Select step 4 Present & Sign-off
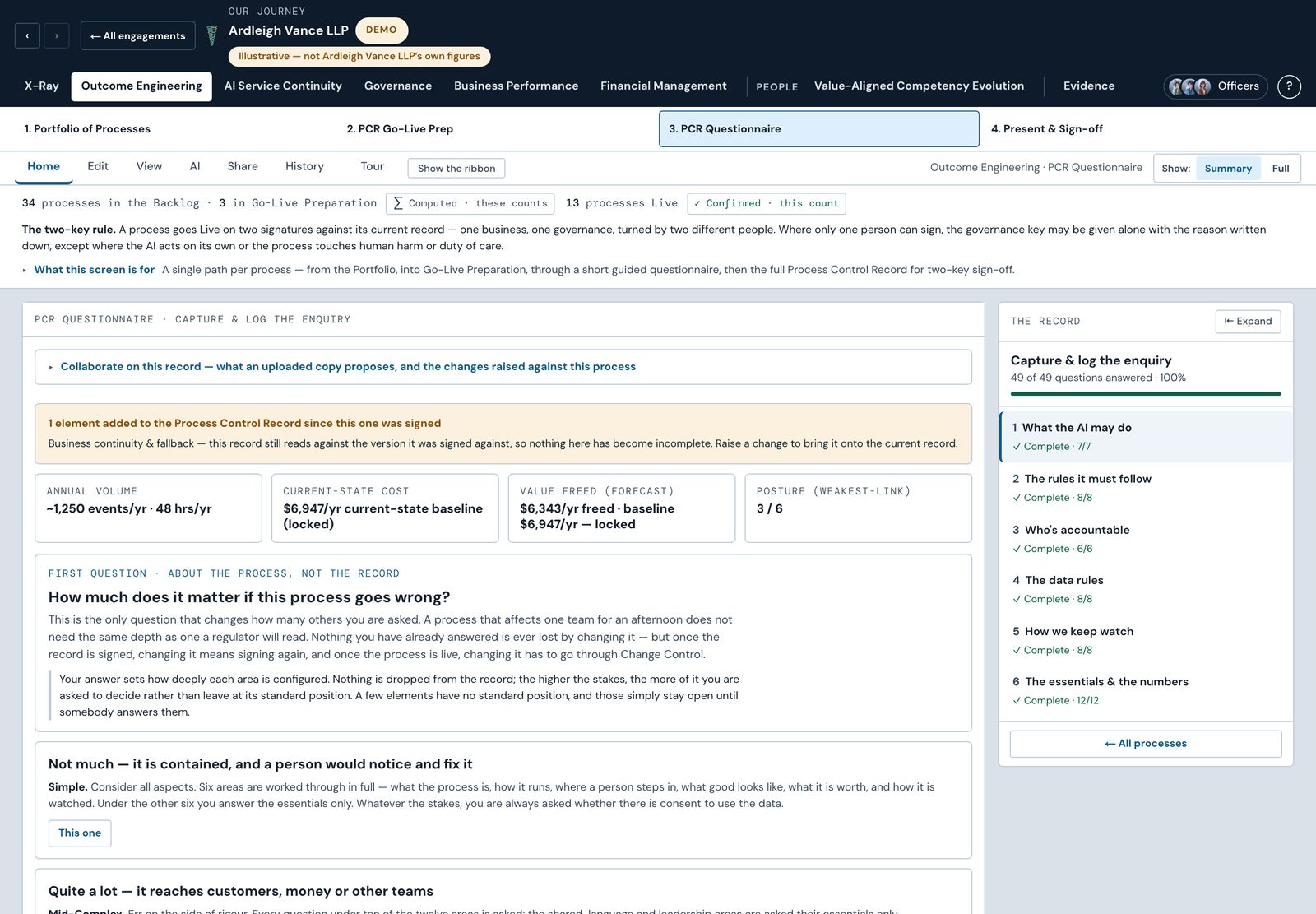 (1142, 129)
